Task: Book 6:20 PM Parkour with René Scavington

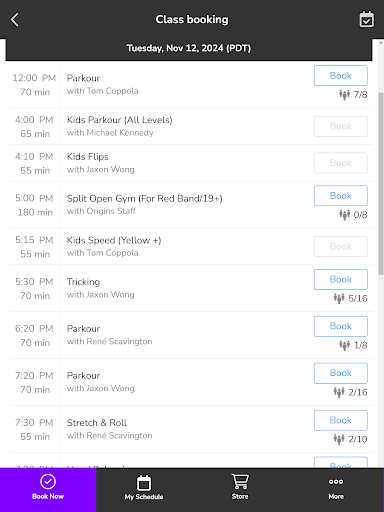Action: (341, 326)
